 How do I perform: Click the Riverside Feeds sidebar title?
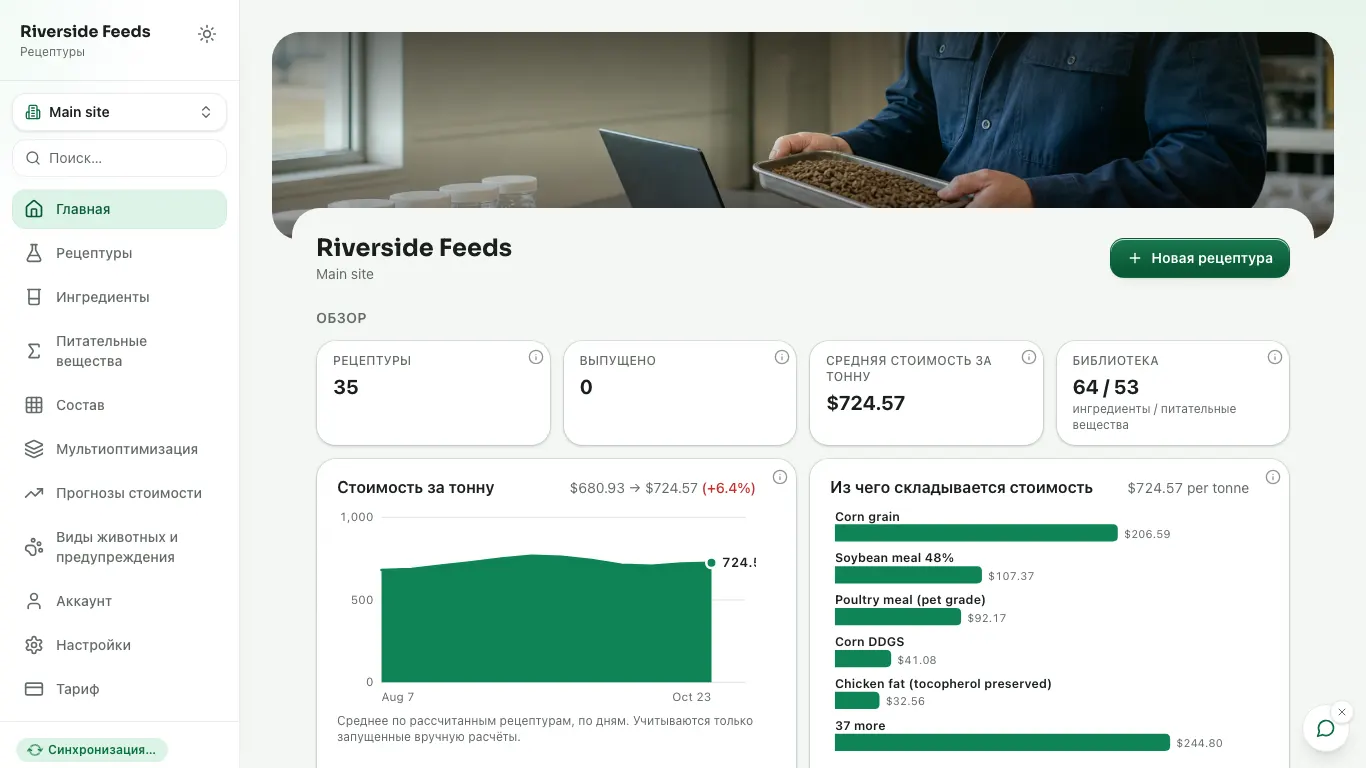[85, 31]
